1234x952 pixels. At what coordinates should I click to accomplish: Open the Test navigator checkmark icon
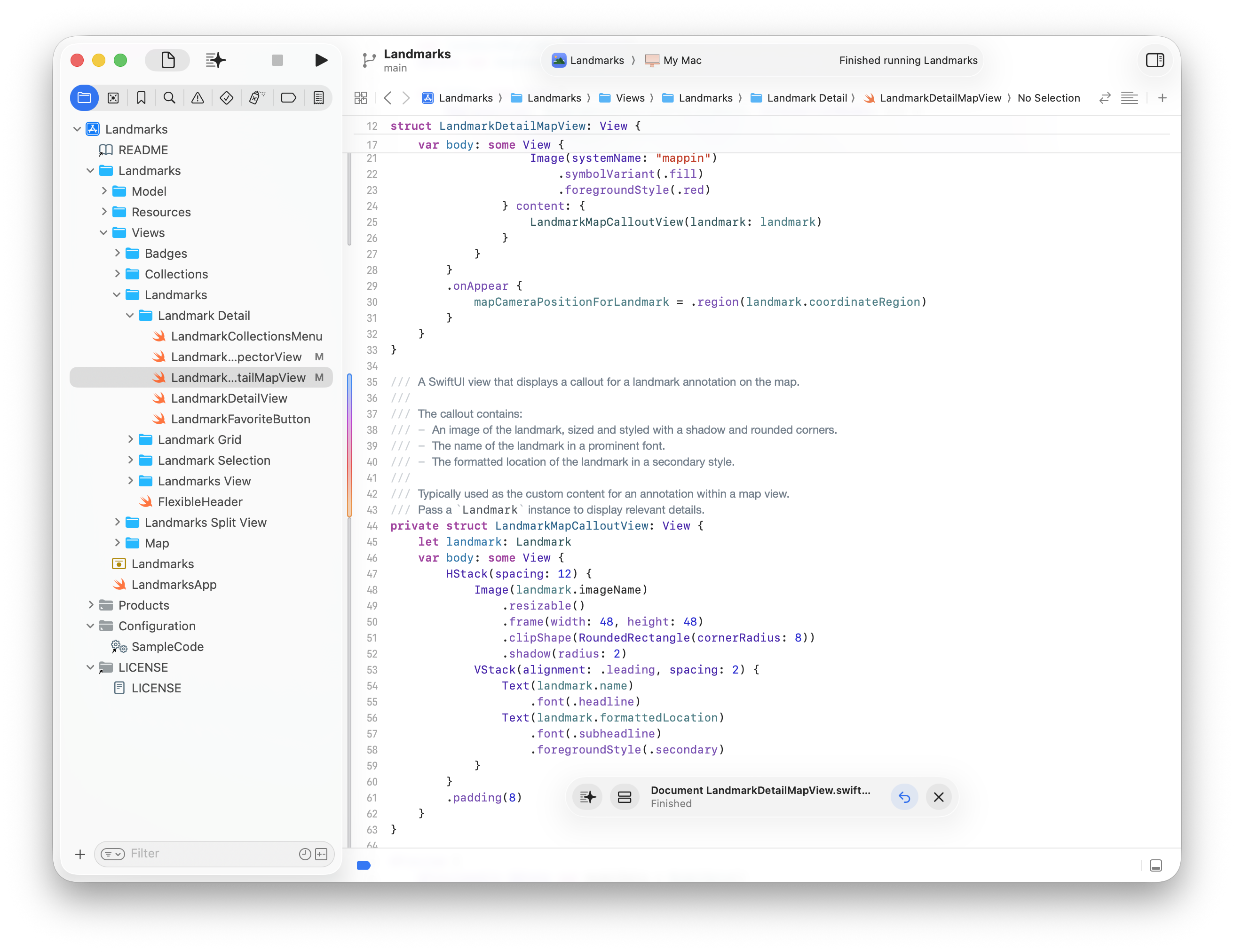[226, 97]
